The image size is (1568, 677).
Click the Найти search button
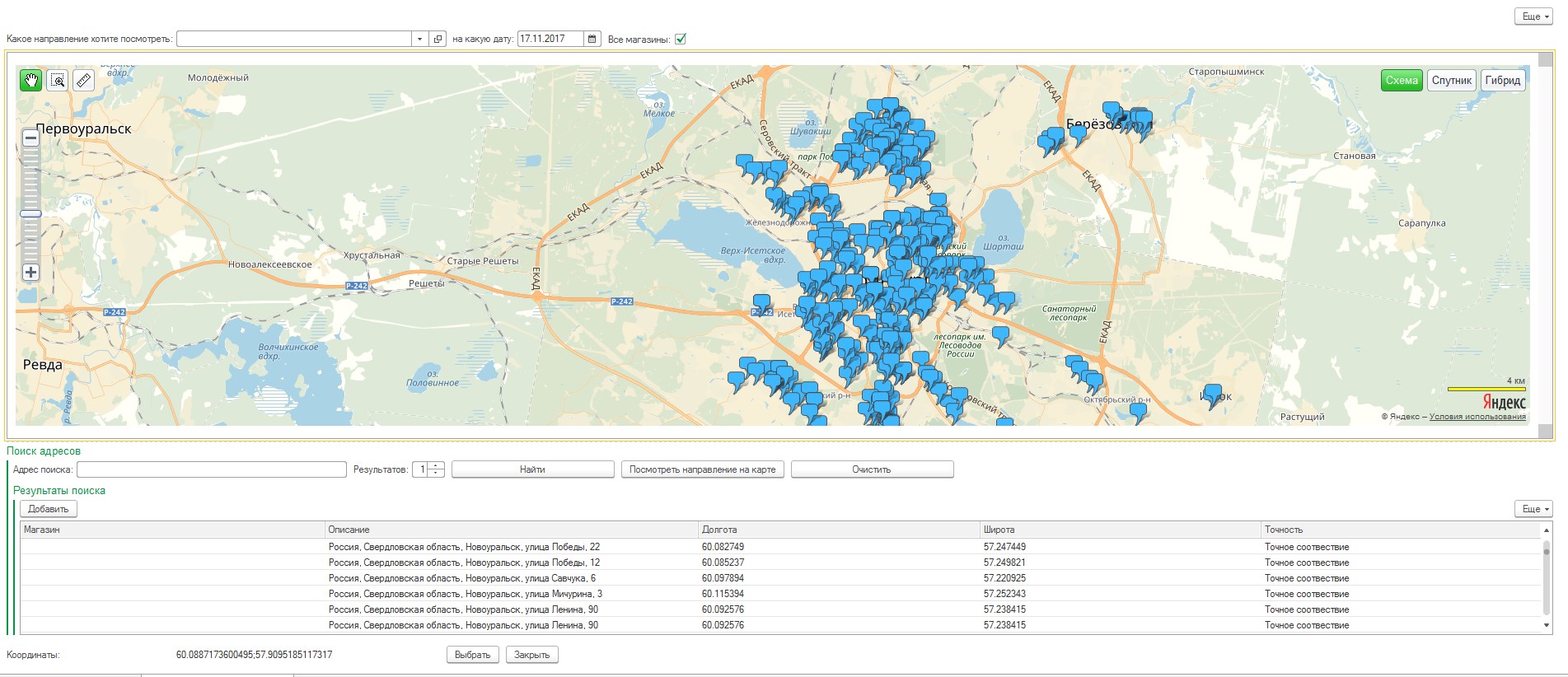532,469
